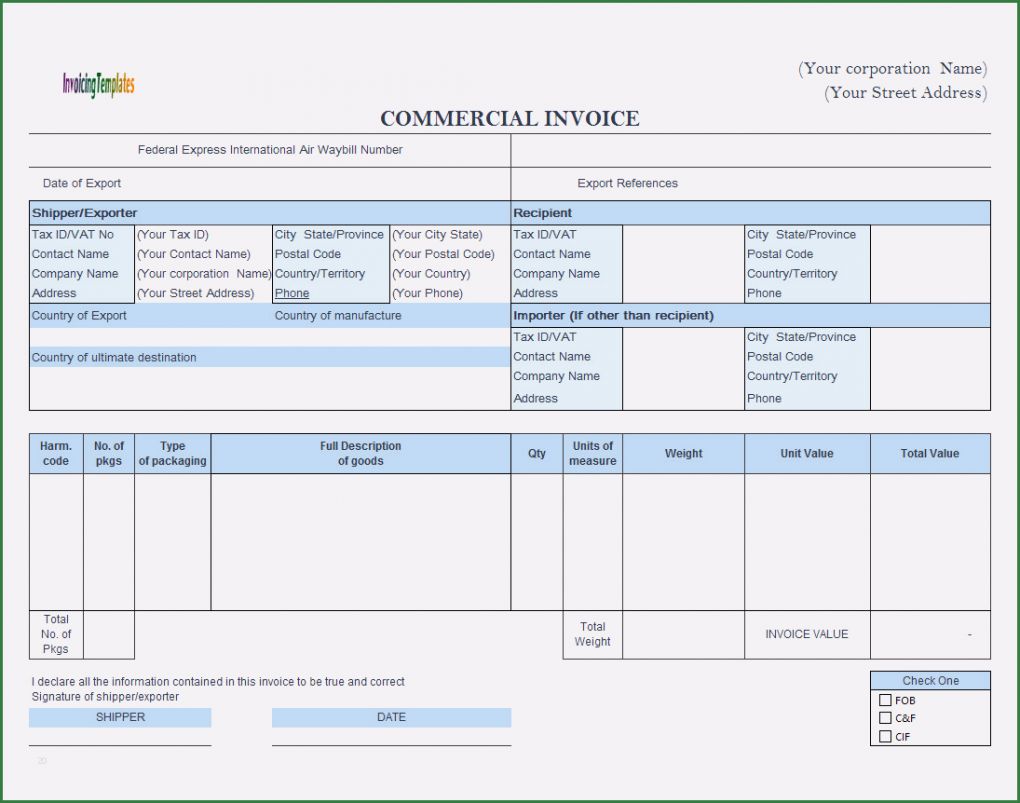The image size is (1020, 803).
Task: Check the FOB checkbox
Action: point(885,701)
